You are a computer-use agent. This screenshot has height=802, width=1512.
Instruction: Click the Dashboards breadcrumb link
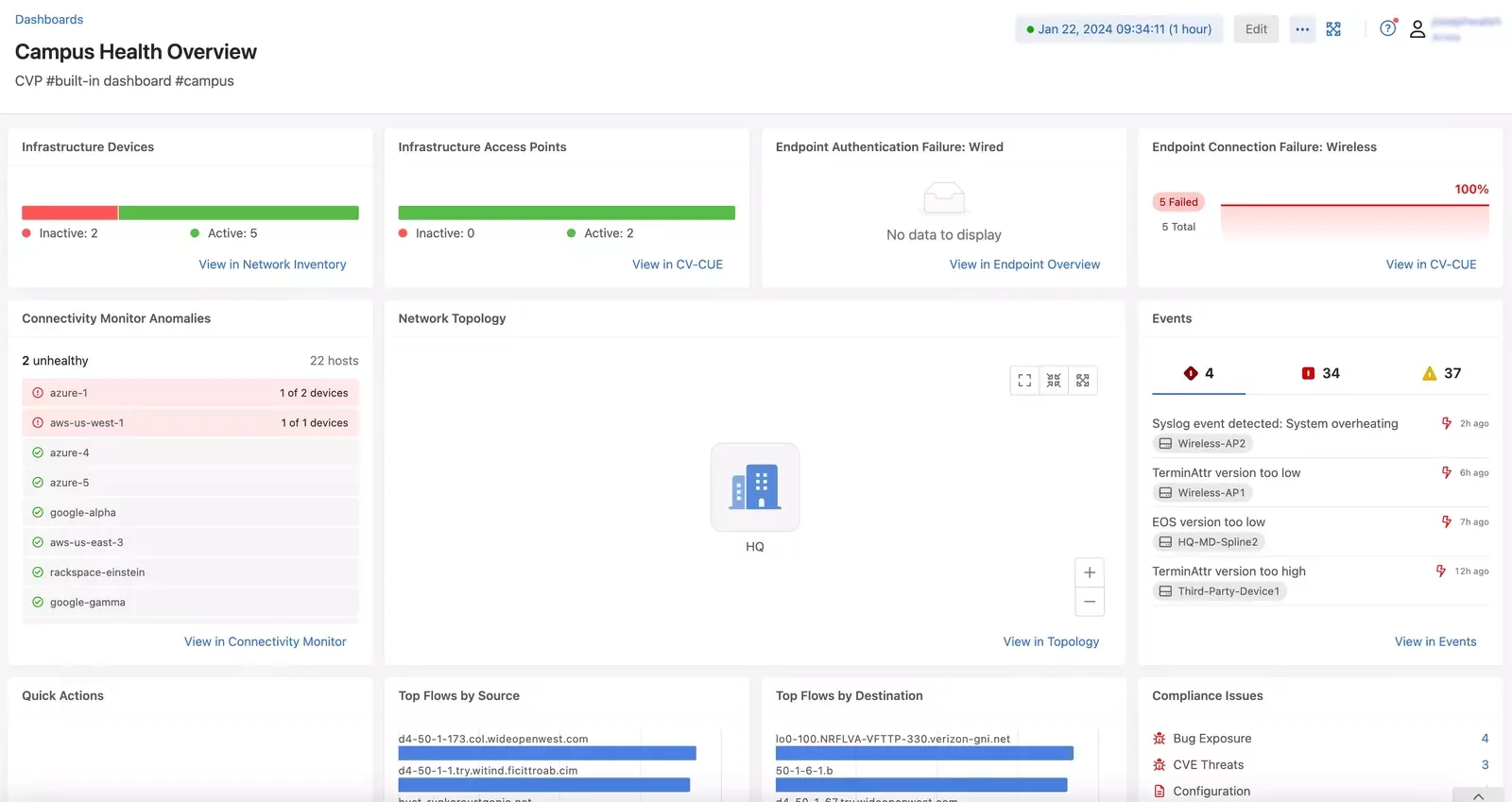tap(49, 19)
